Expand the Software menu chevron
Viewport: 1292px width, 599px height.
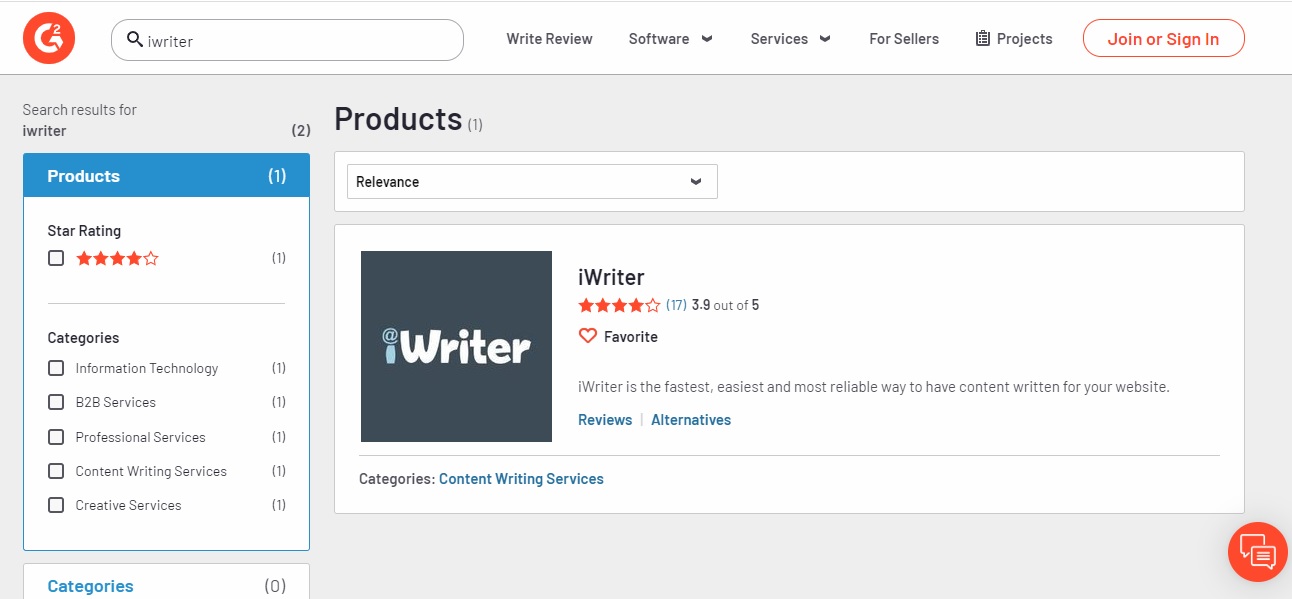pos(707,39)
